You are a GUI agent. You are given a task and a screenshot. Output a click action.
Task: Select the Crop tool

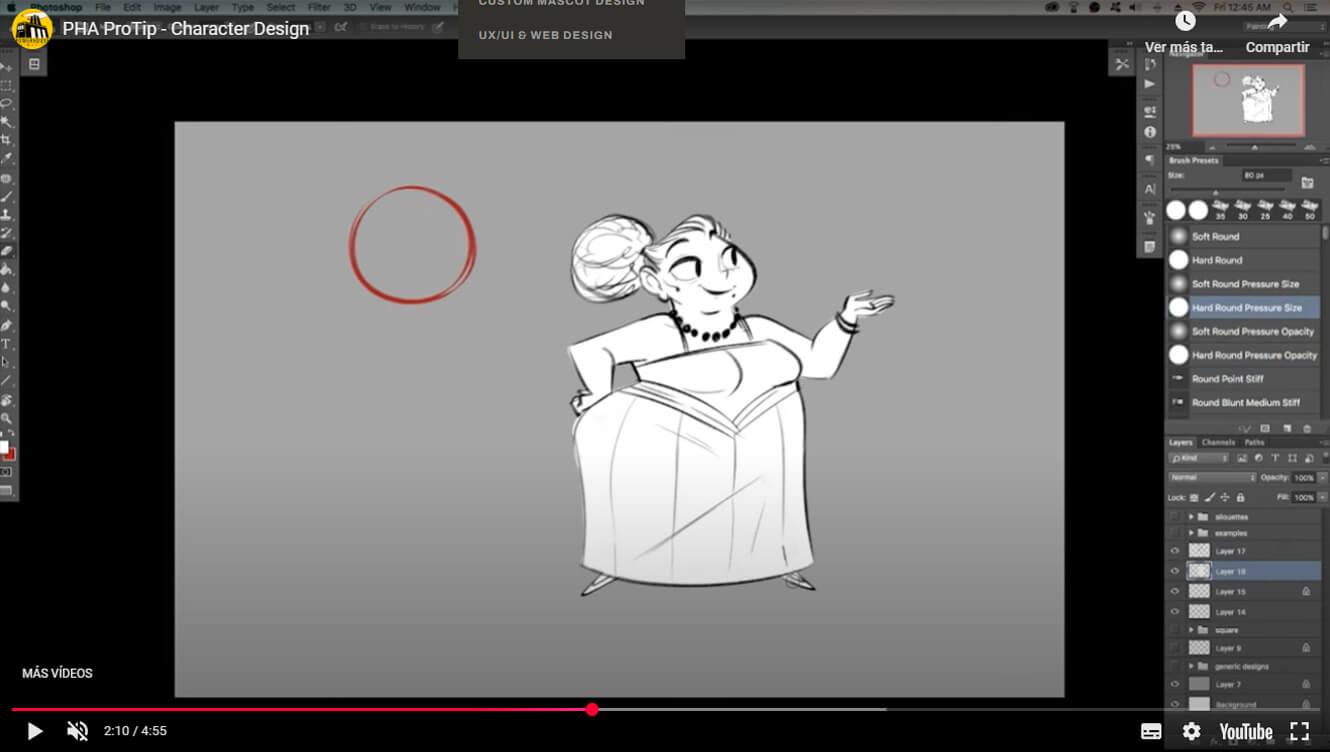[7, 140]
